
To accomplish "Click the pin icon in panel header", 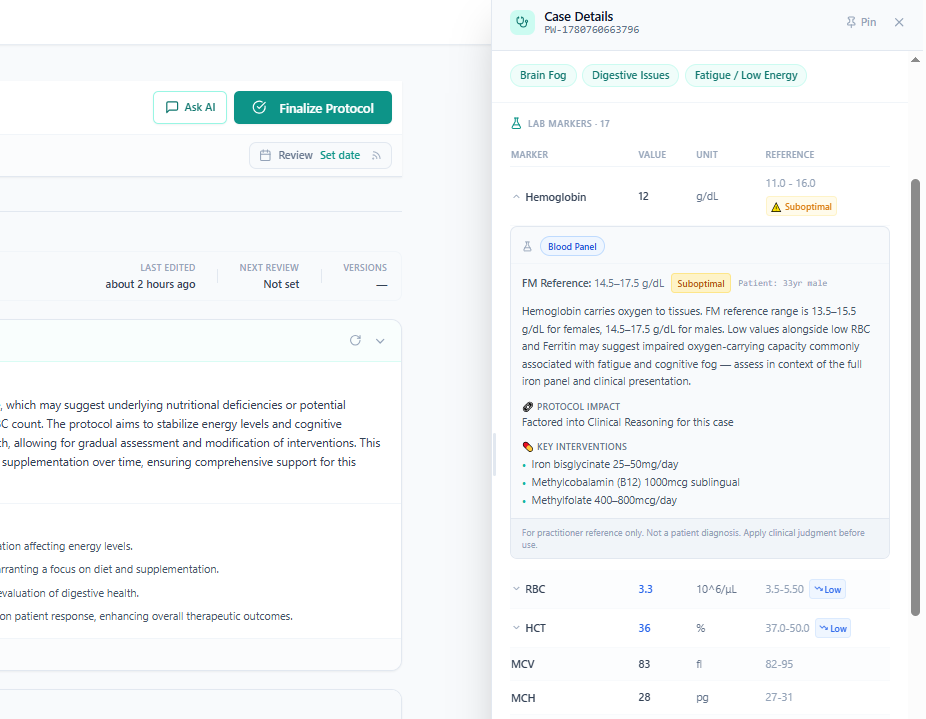I will point(851,22).
